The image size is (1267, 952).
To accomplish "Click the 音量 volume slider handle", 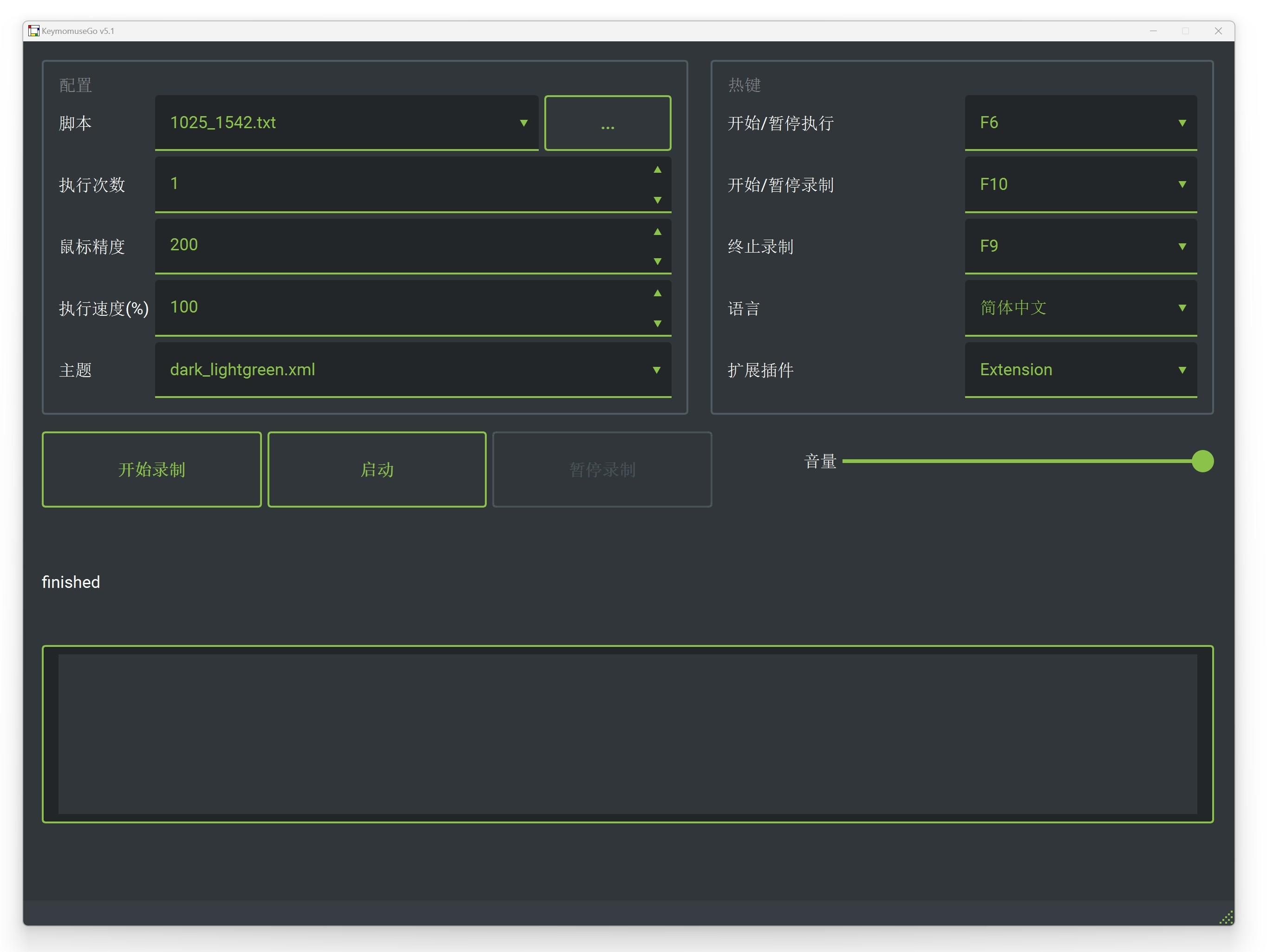I will click(x=1202, y=461).
